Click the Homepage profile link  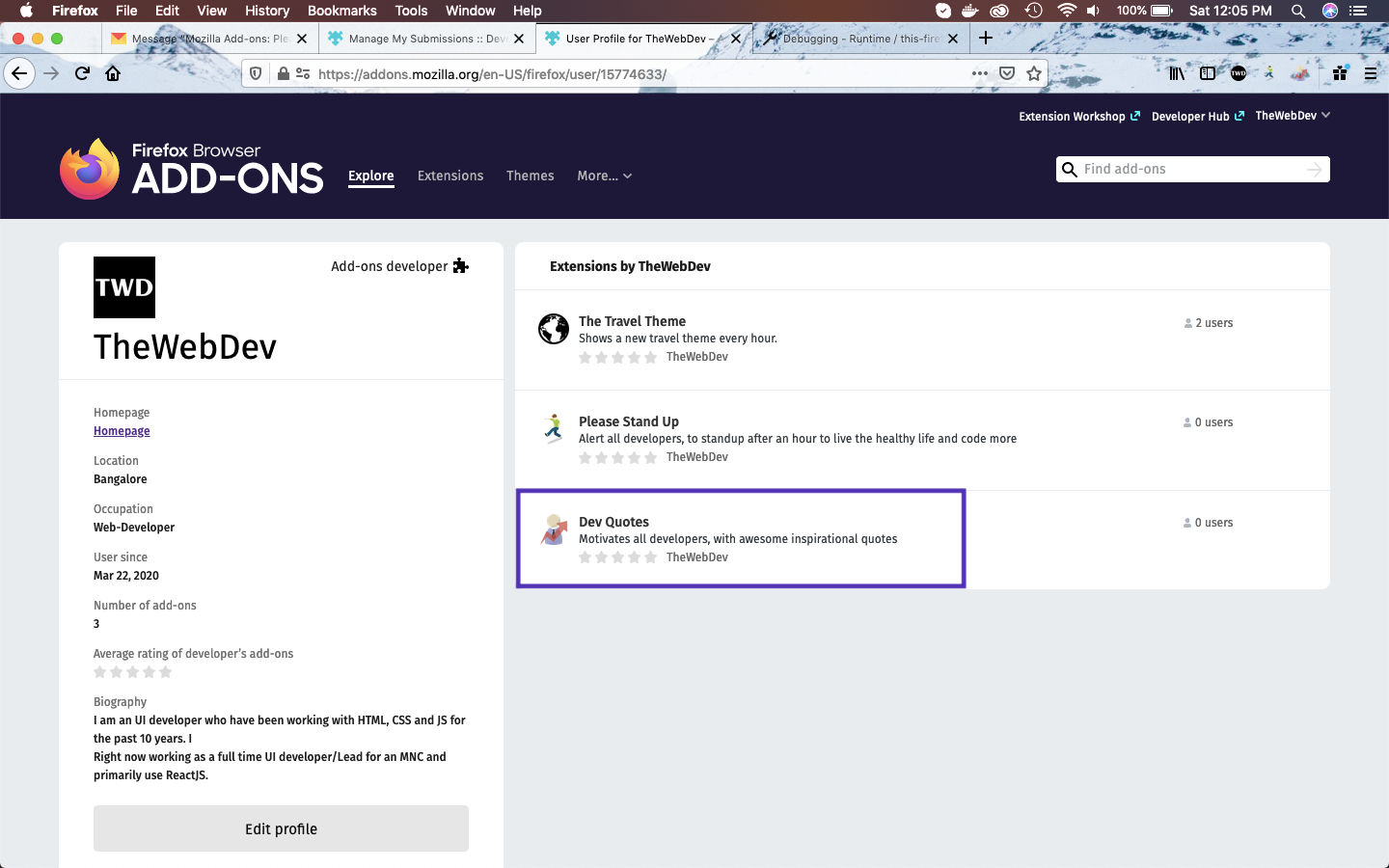[x=122, y=431]
